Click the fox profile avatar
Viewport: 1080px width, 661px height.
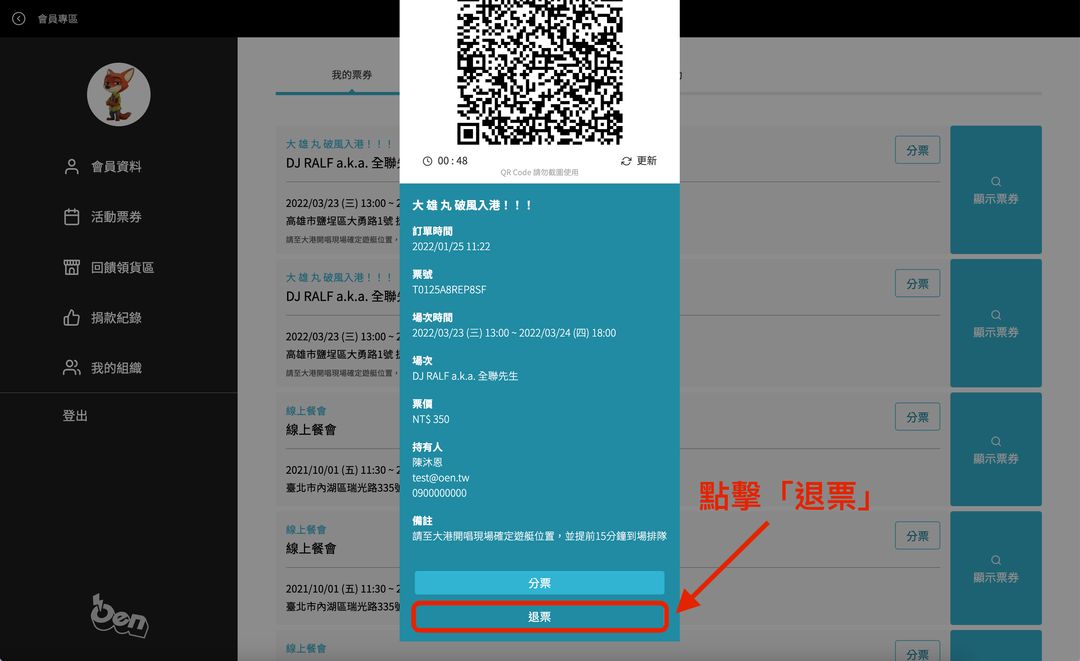click(119, 95)
